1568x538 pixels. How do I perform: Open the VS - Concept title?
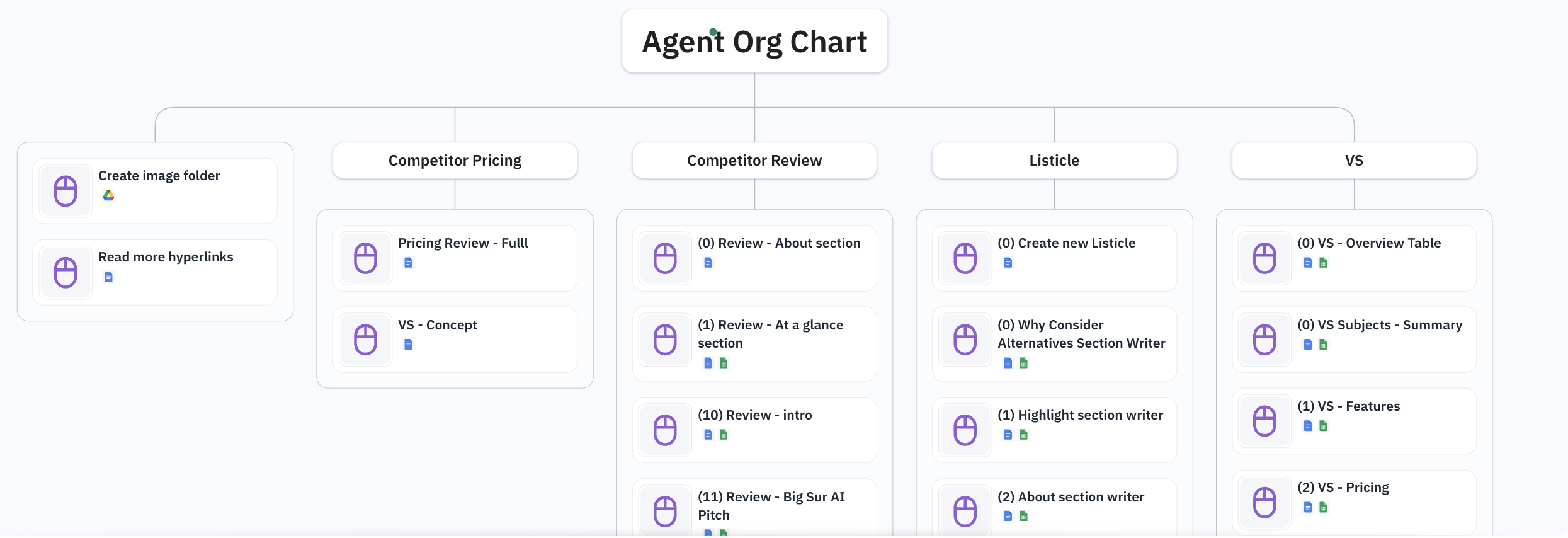point(438,325)
